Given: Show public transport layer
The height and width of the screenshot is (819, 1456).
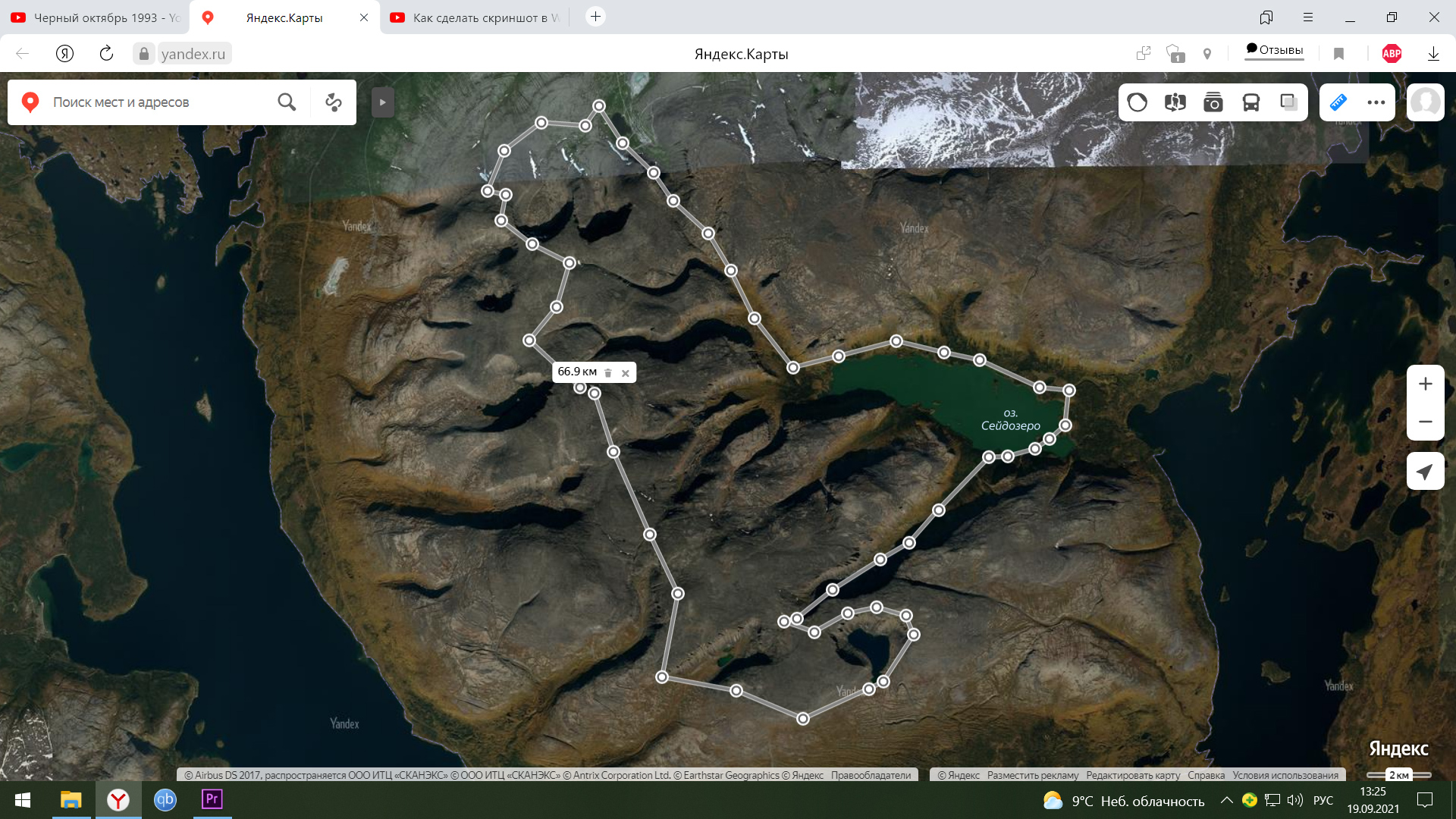Looking at the screenshot, I should [1250, 102].
